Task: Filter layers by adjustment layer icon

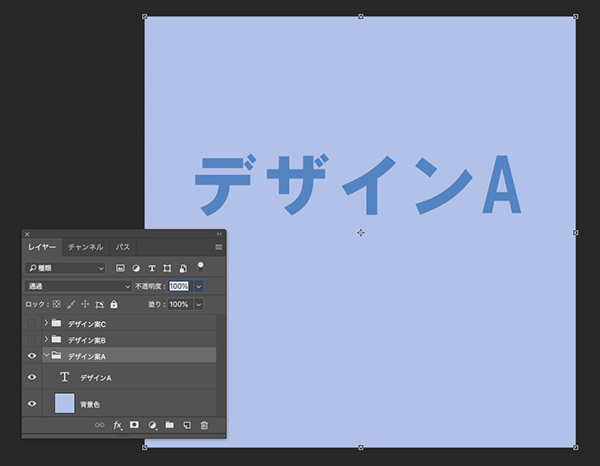Action: pos(136,268)
